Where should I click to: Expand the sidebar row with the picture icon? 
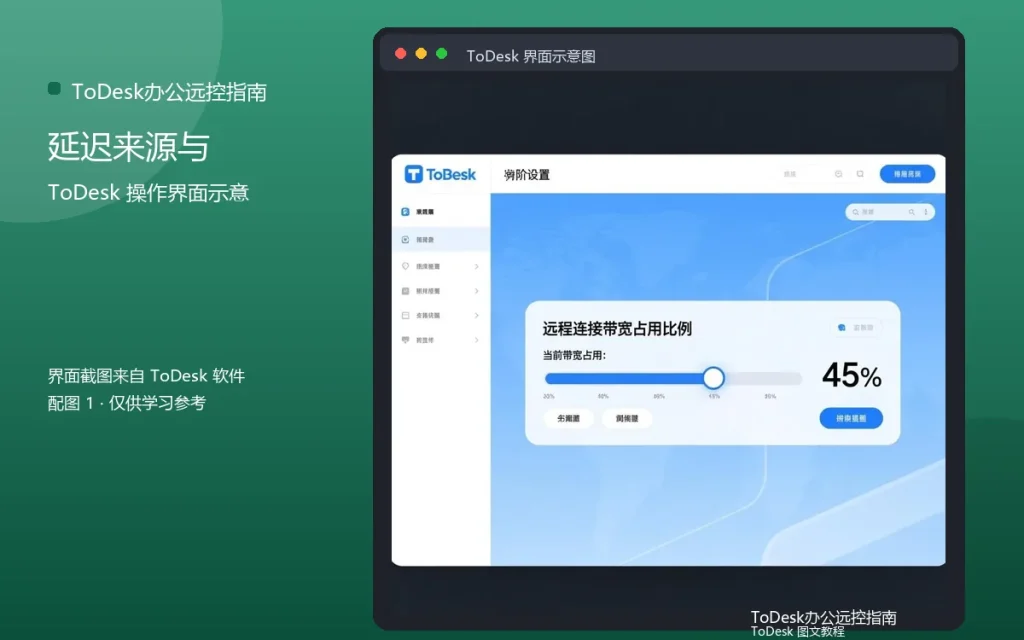point(477,291)
